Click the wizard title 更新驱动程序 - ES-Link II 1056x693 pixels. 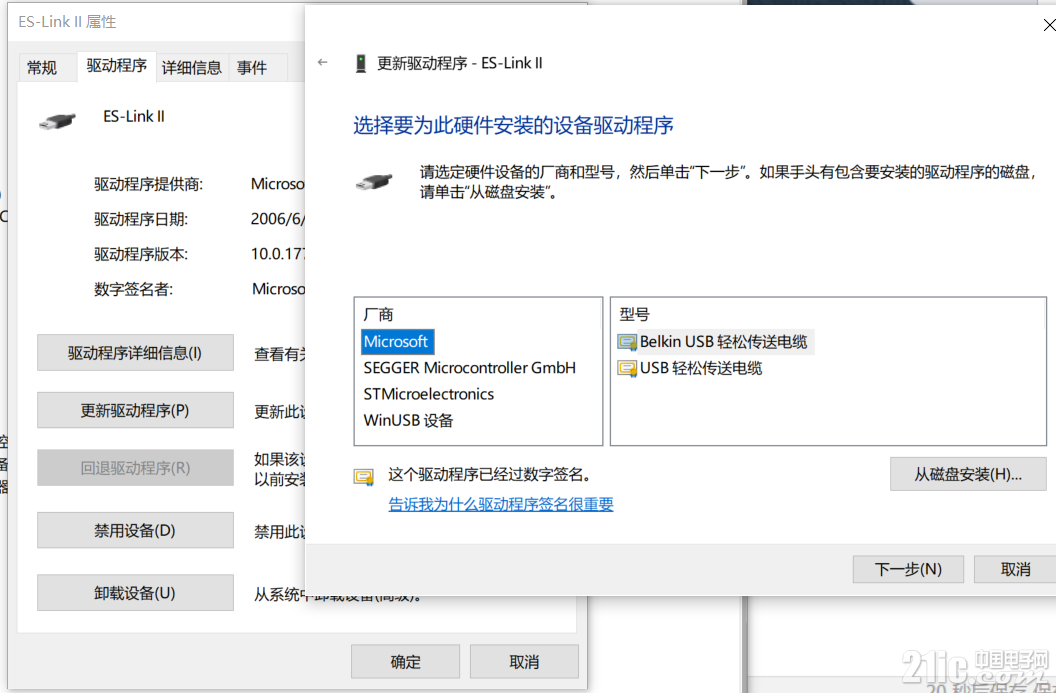(459, 63)
